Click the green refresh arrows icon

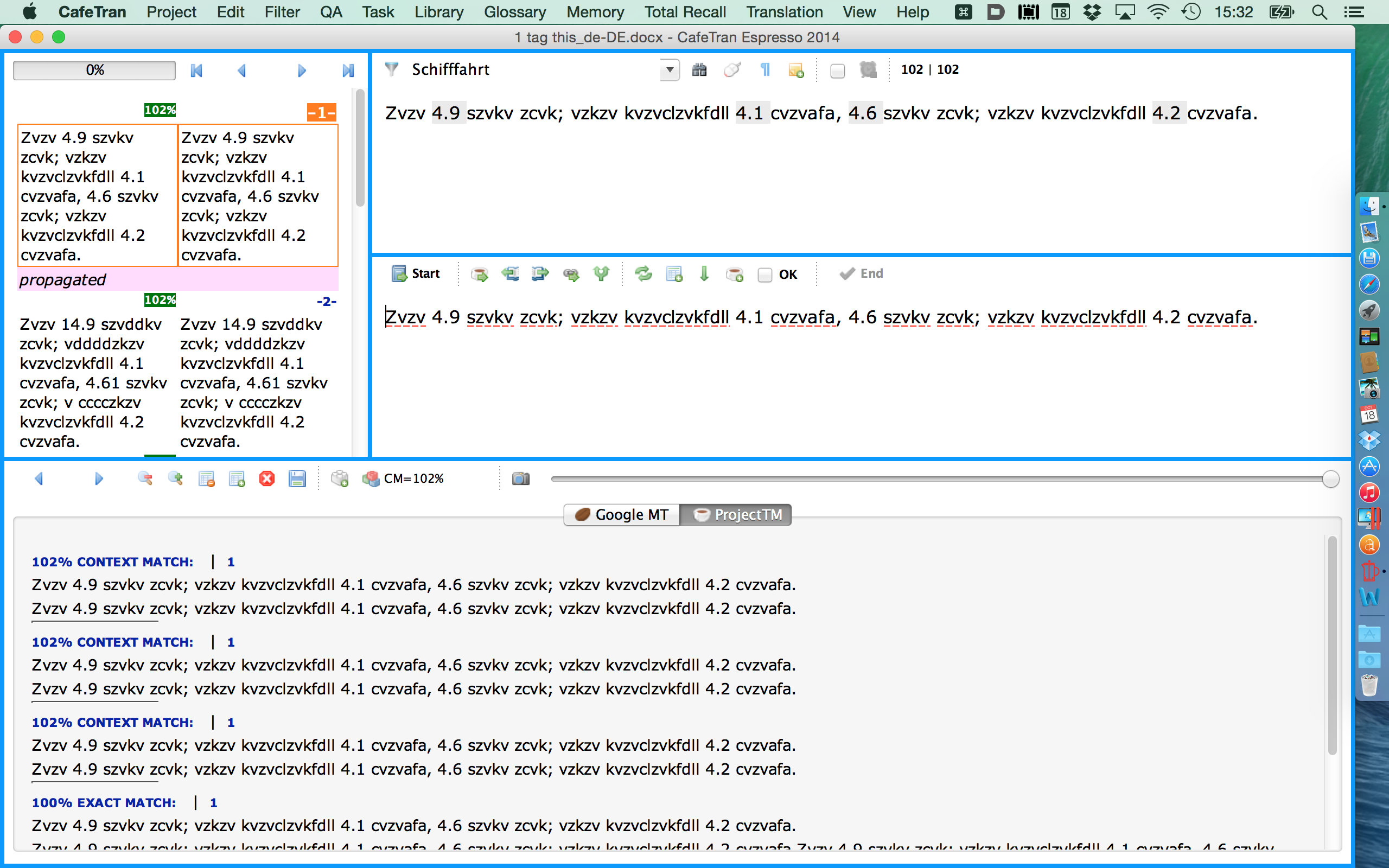coord(643,274)
